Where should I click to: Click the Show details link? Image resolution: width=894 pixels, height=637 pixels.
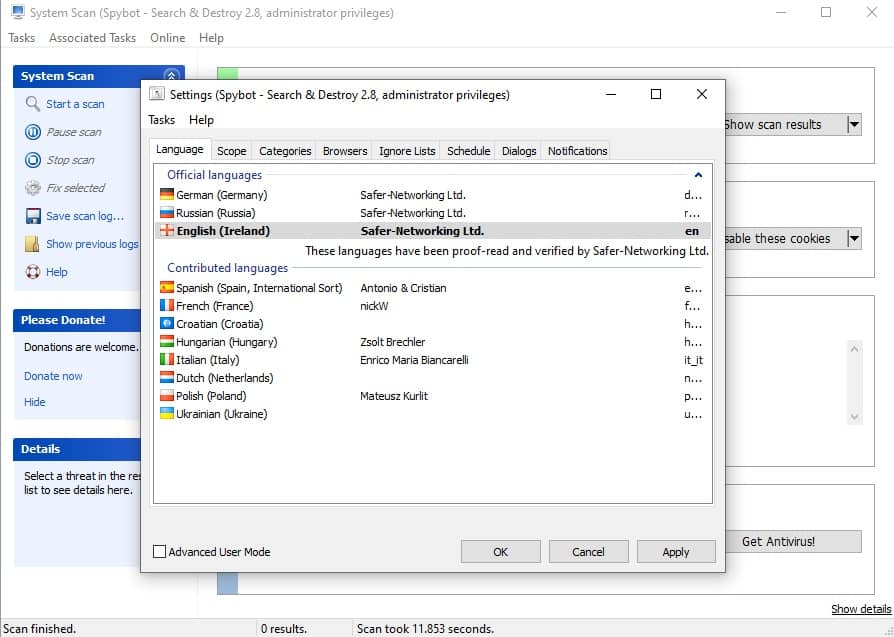(x=861, y=608)
